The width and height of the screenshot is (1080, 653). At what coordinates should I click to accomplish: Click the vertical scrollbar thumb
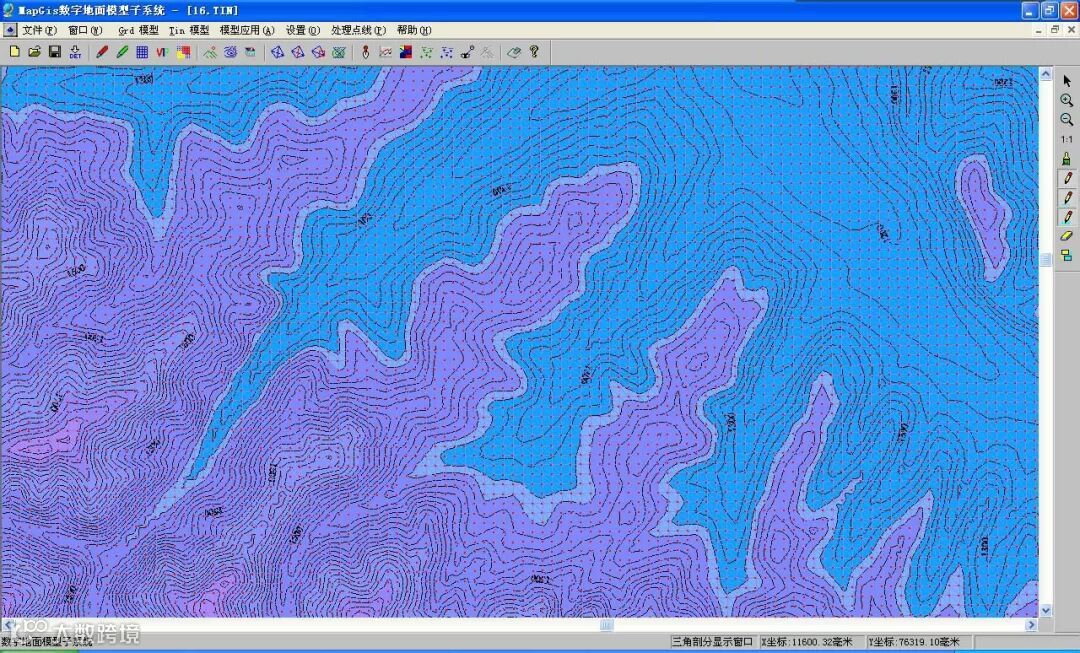click(1046, 259)
